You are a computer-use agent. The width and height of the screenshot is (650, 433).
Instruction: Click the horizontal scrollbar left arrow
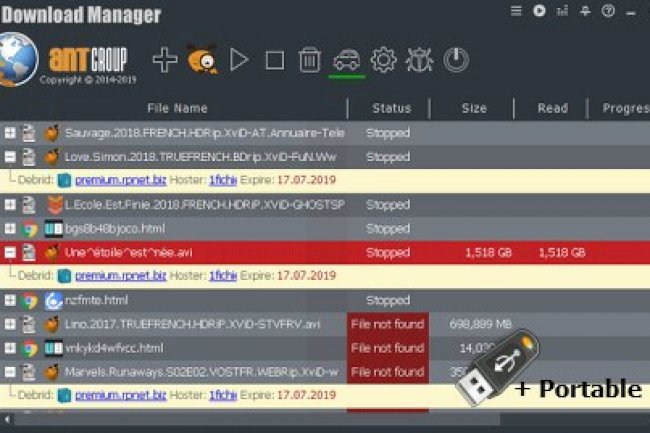point(7,419)
